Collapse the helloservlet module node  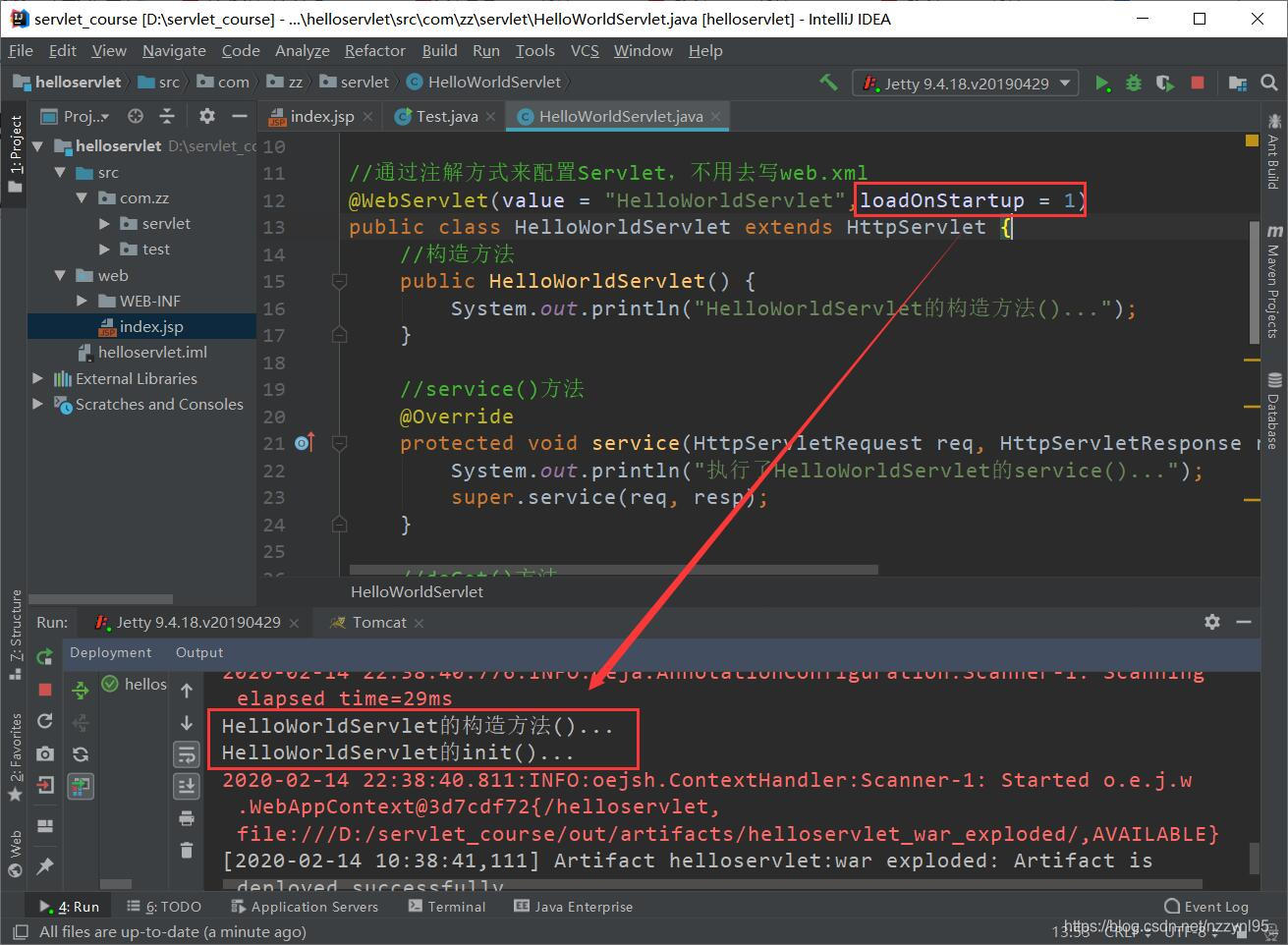click(37, 146)
